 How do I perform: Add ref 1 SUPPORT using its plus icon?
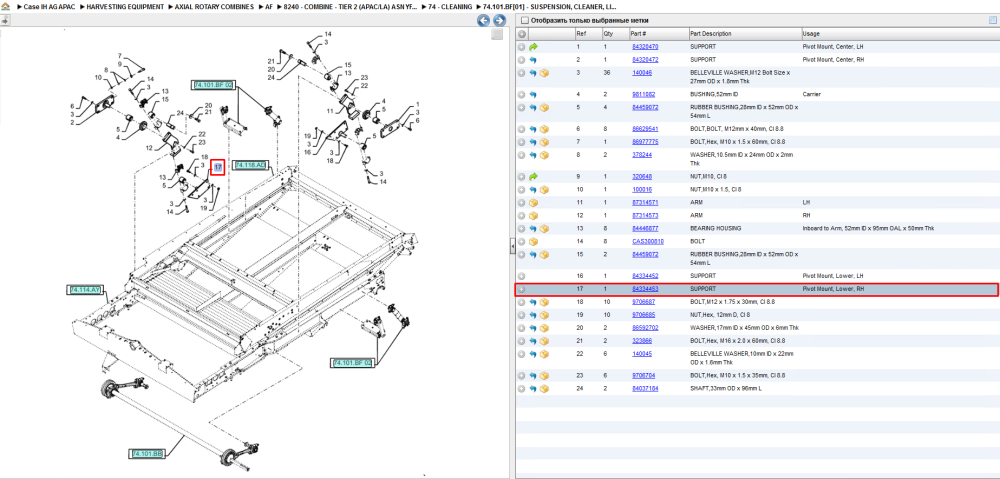click(522, 47)
